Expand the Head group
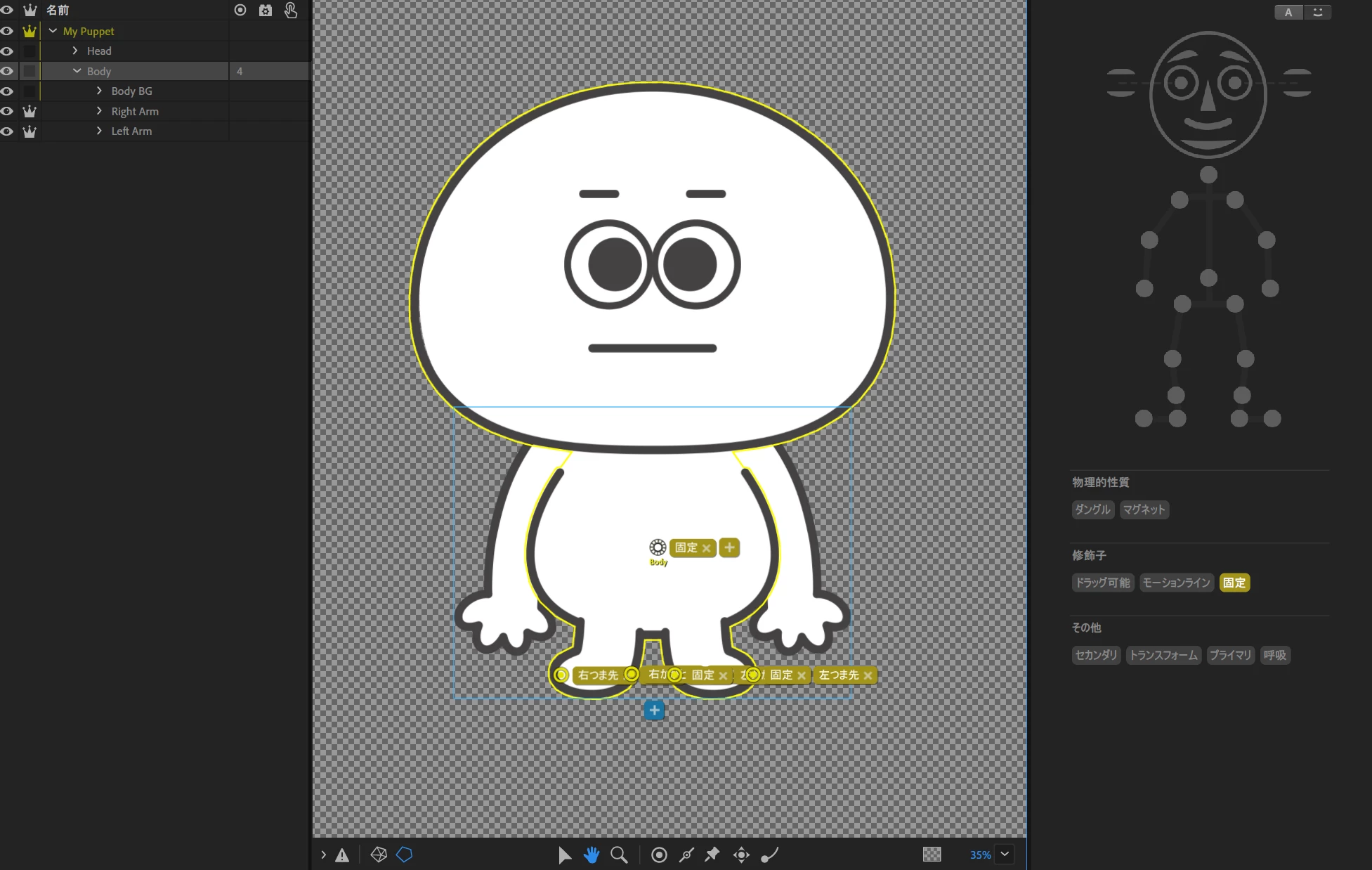The image size is (1372, 870). pyautogui.click(x=75, y=51)
